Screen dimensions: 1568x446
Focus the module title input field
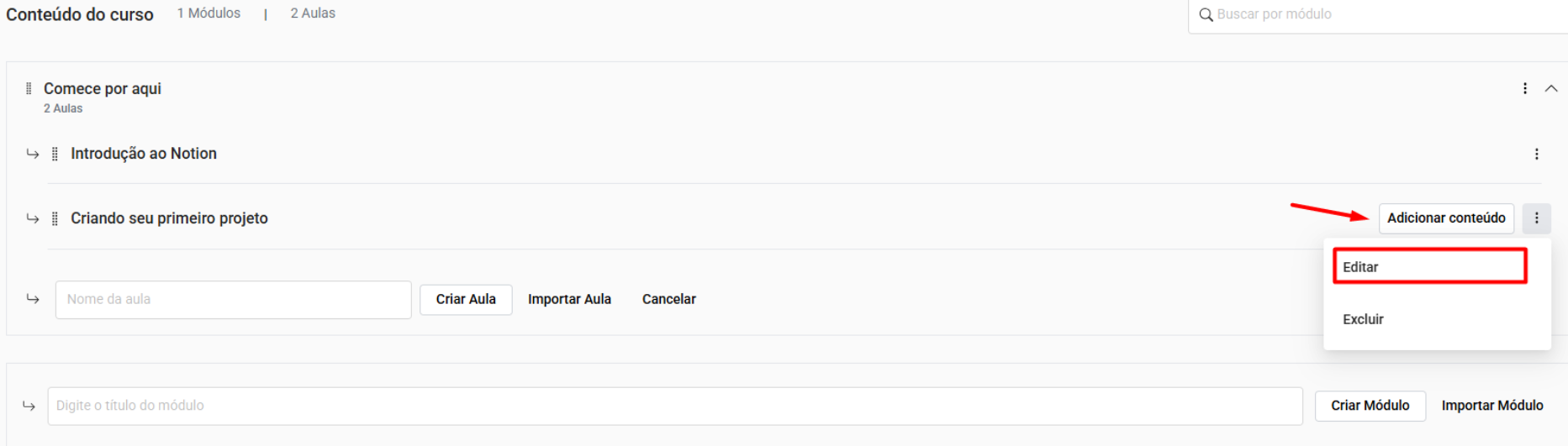(674, 406)
